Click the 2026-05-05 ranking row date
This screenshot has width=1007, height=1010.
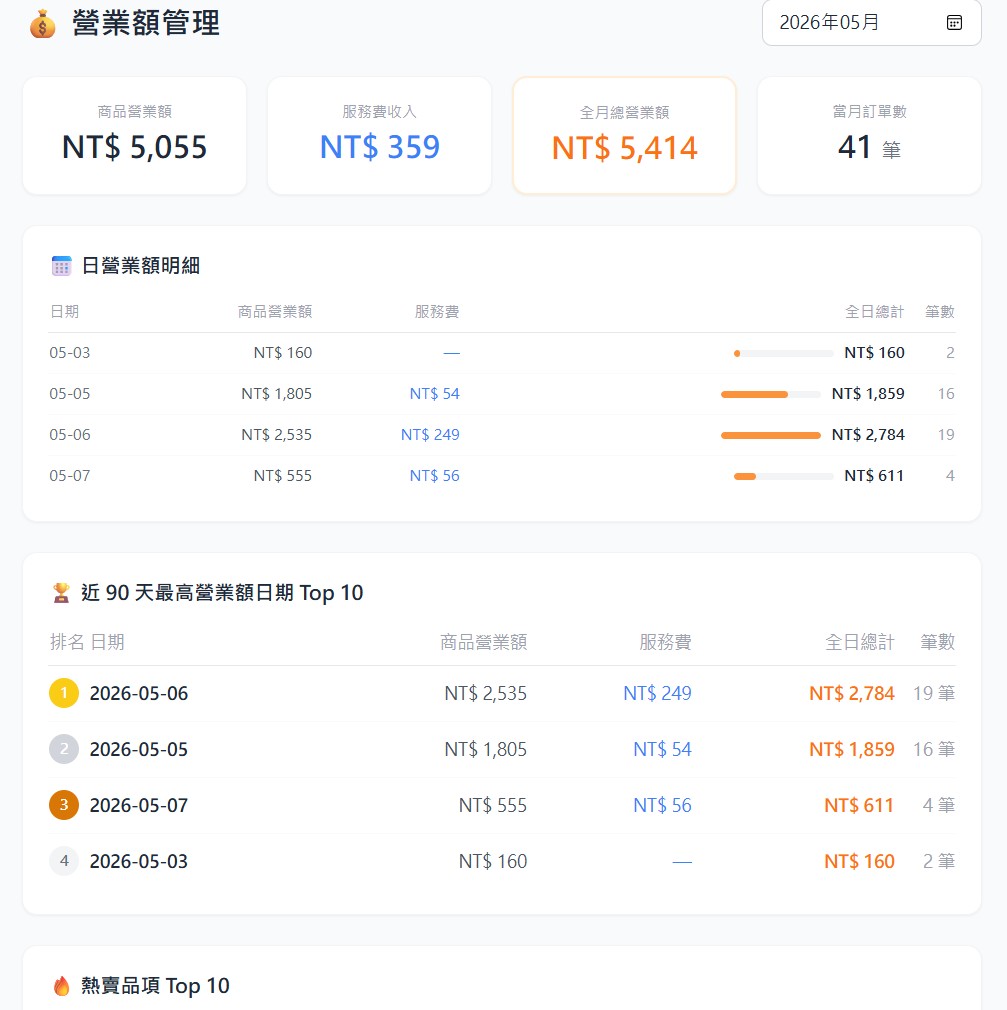coord(139,749)
